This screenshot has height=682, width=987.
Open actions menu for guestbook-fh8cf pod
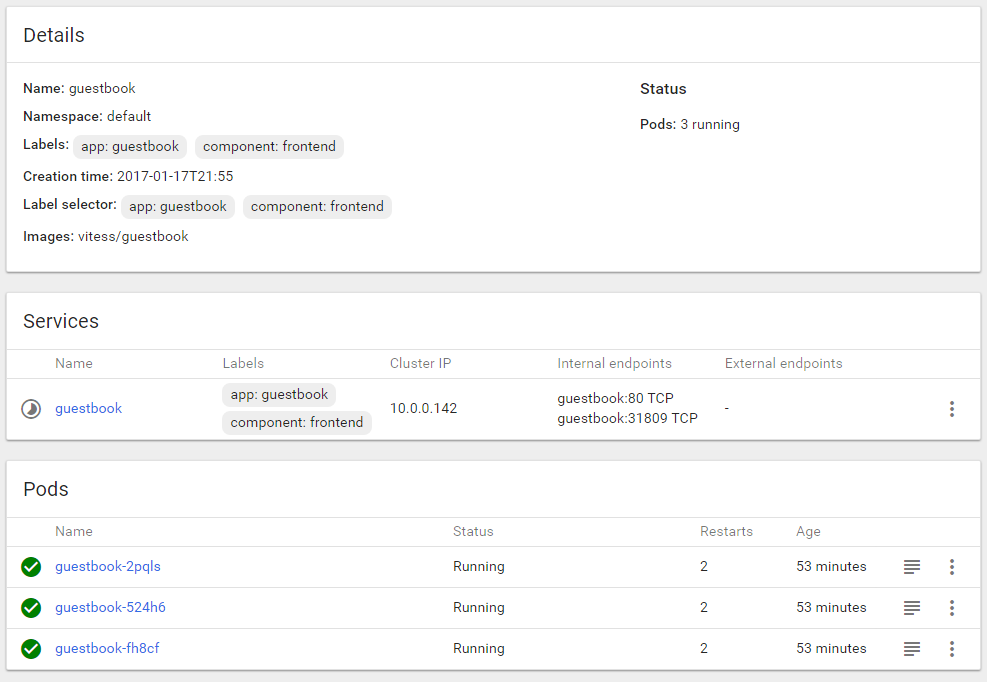point(951,649)
